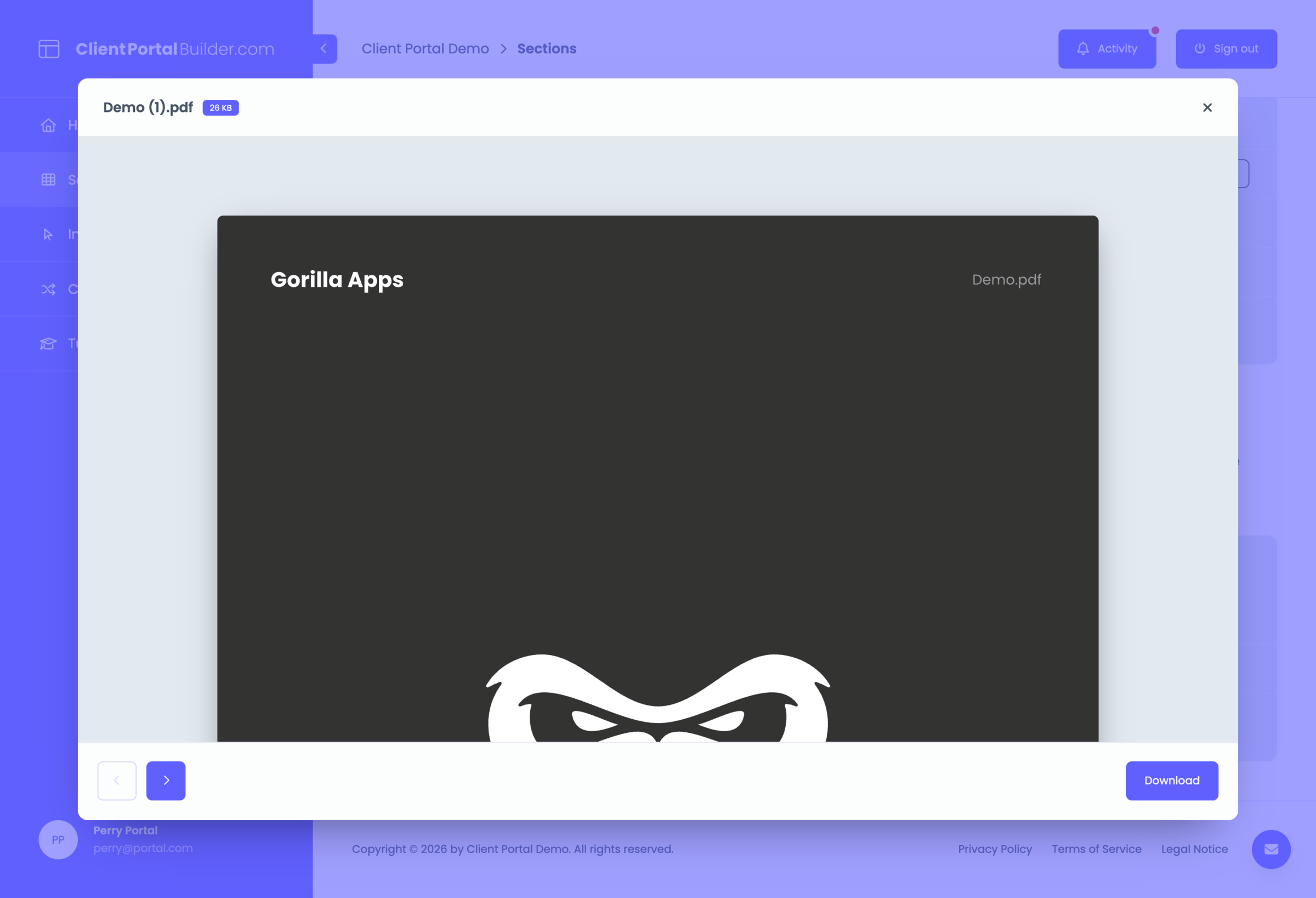Click the shuffle arrows sidebar icon

(49, 289)
